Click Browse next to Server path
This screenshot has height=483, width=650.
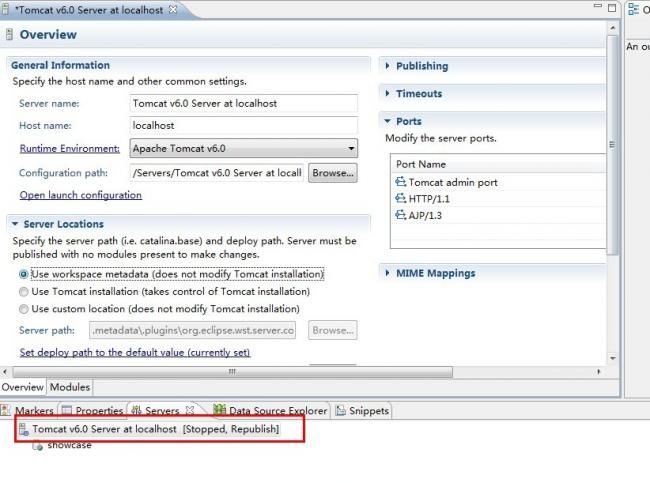pyautogui.click(x=332, y=330)
